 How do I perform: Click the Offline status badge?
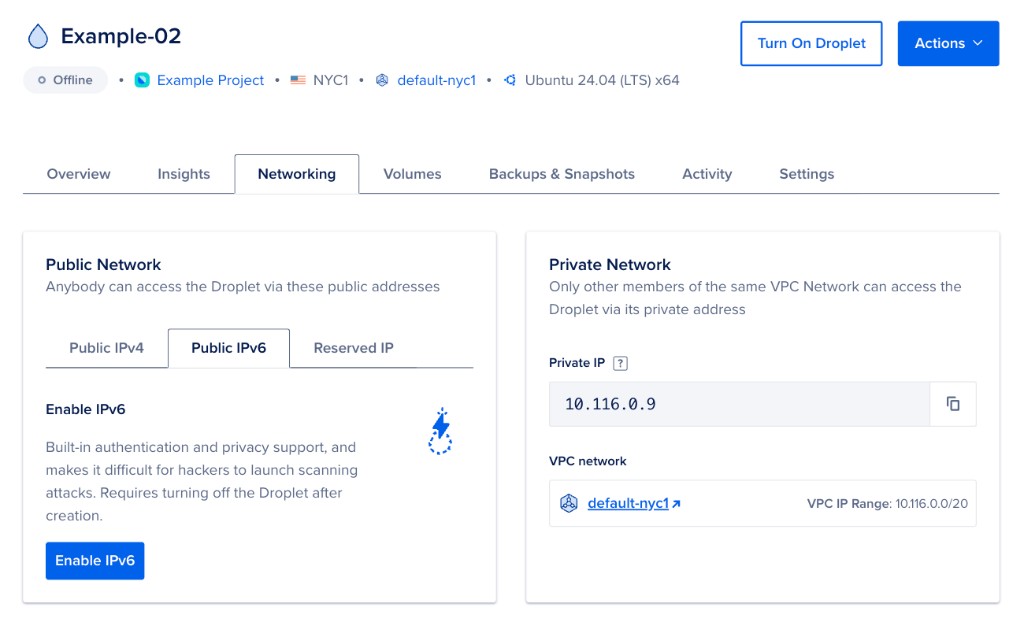65,80
